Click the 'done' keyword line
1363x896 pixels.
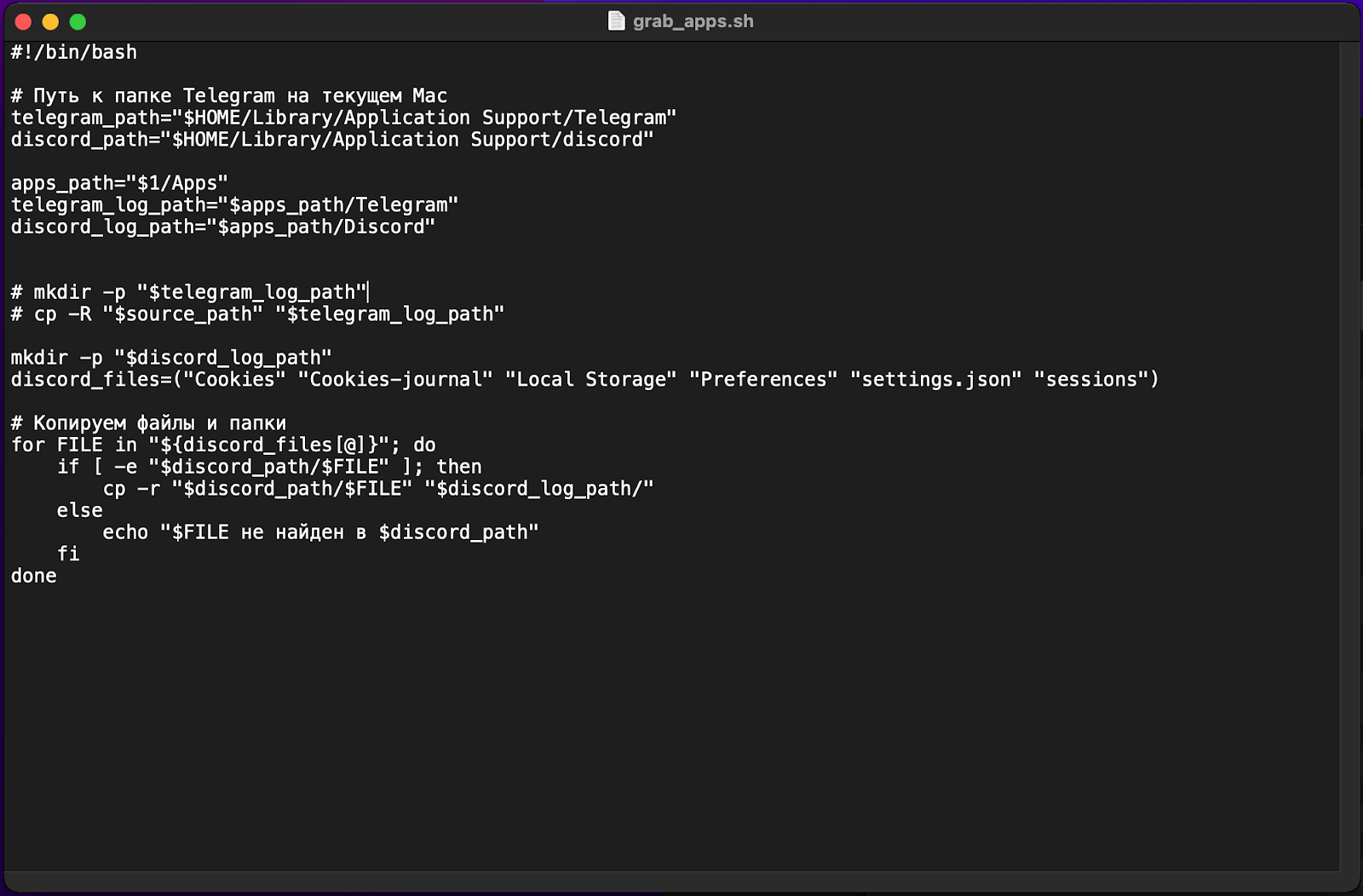coord(34,576)
